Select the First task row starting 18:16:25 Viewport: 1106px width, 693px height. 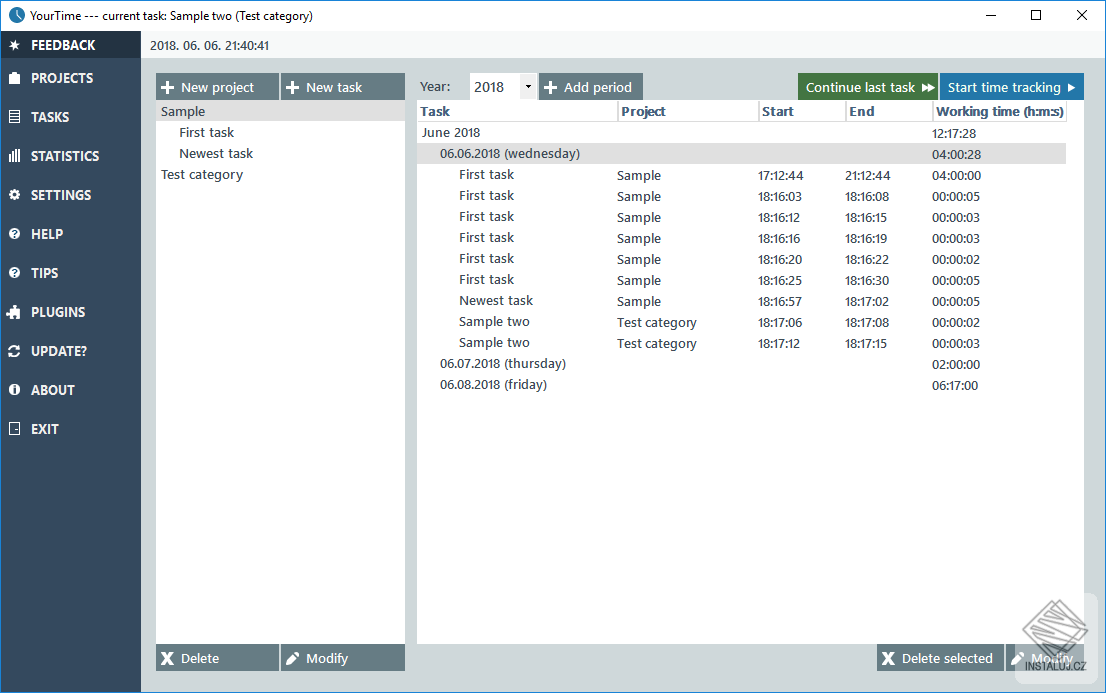pyautogui.click(x=741, y=280)
